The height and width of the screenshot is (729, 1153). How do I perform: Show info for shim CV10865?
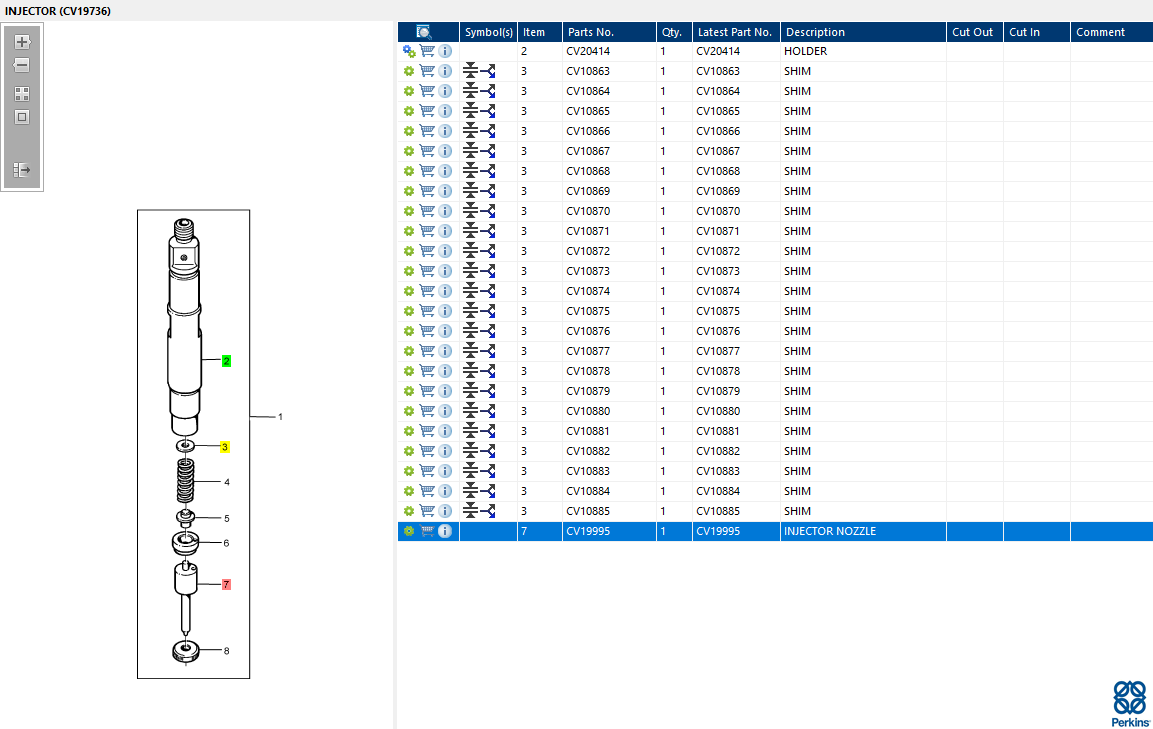(445, 111)
